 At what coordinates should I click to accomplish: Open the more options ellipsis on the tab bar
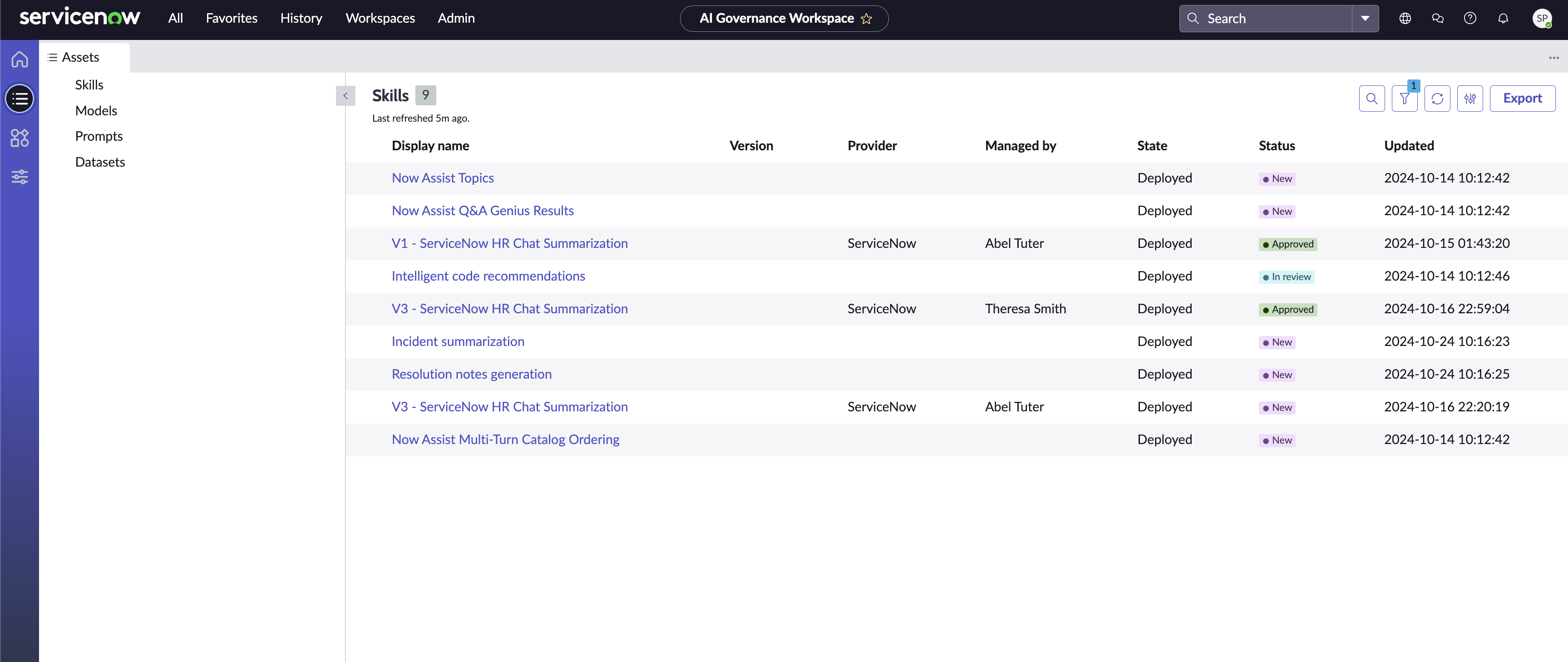coord(1554,58)
